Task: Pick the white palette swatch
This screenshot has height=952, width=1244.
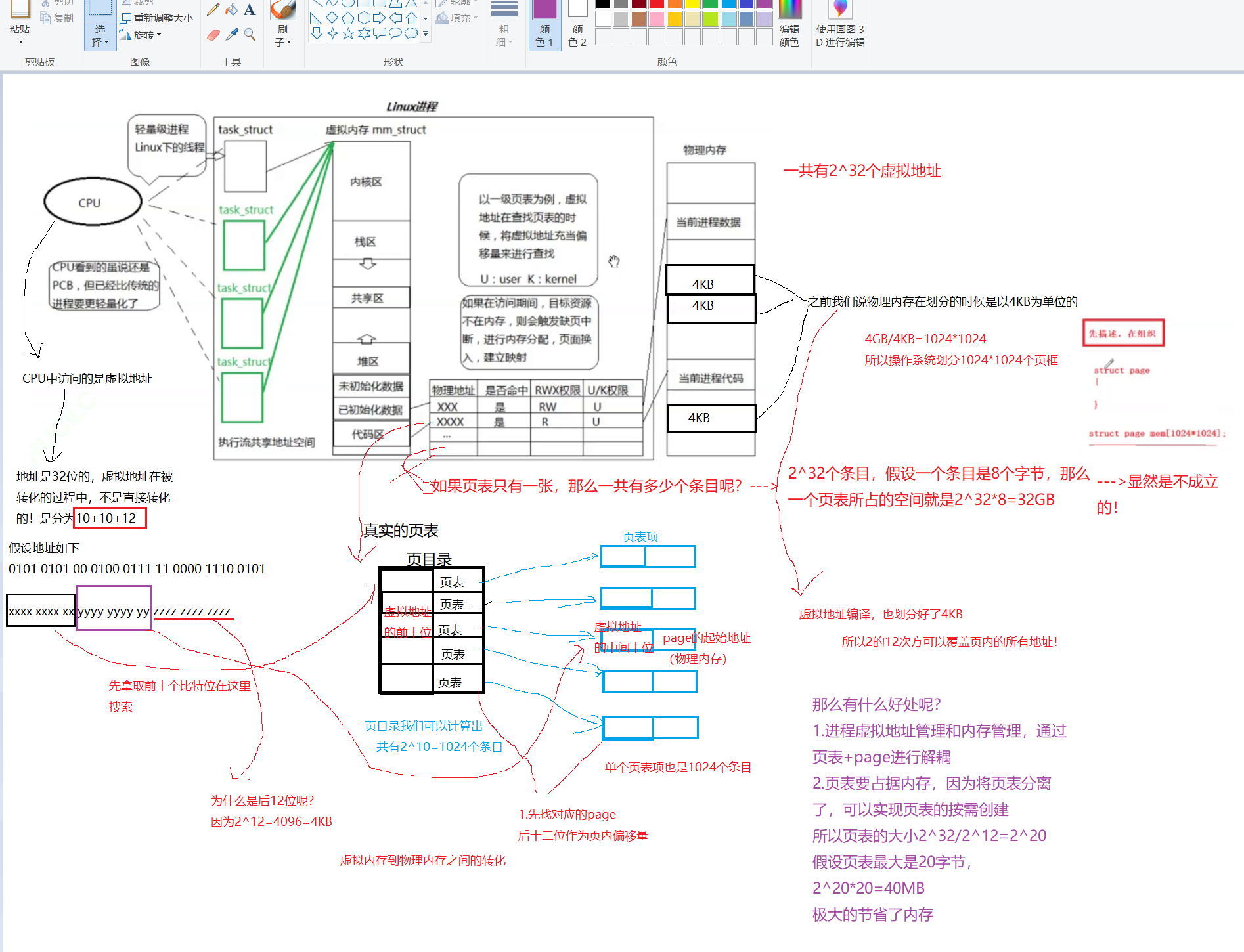Action: [x=603, y=18]
